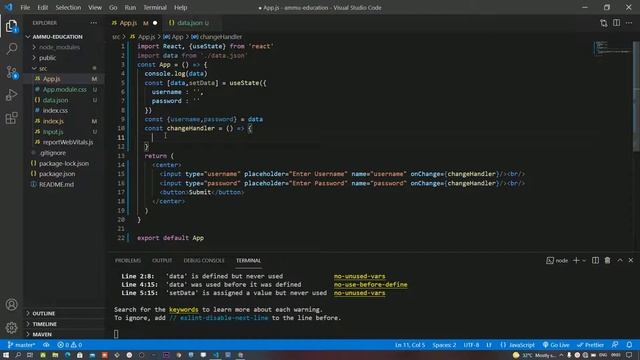Screen dimensions: 640x360
Task: Kill terminal with trash icon
Action: point(607,260)
